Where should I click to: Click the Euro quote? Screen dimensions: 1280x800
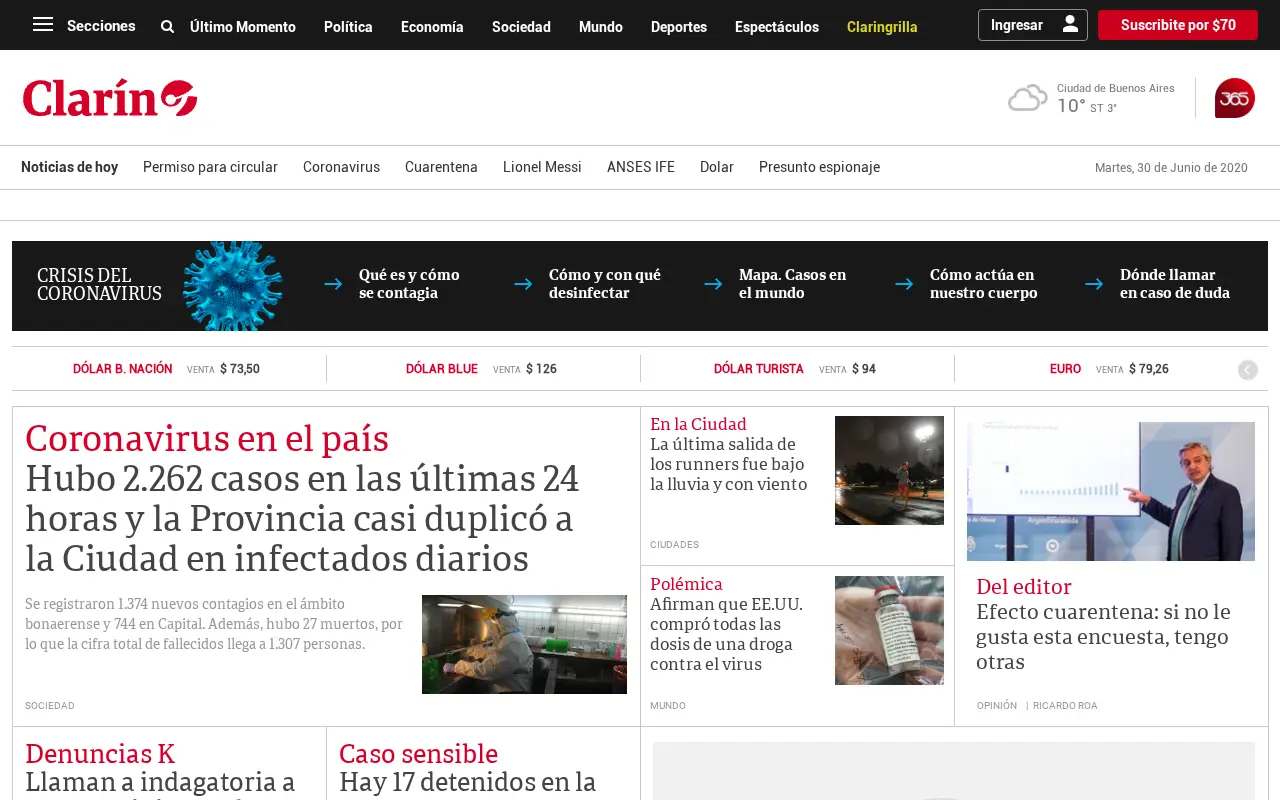click(1109, 369)
